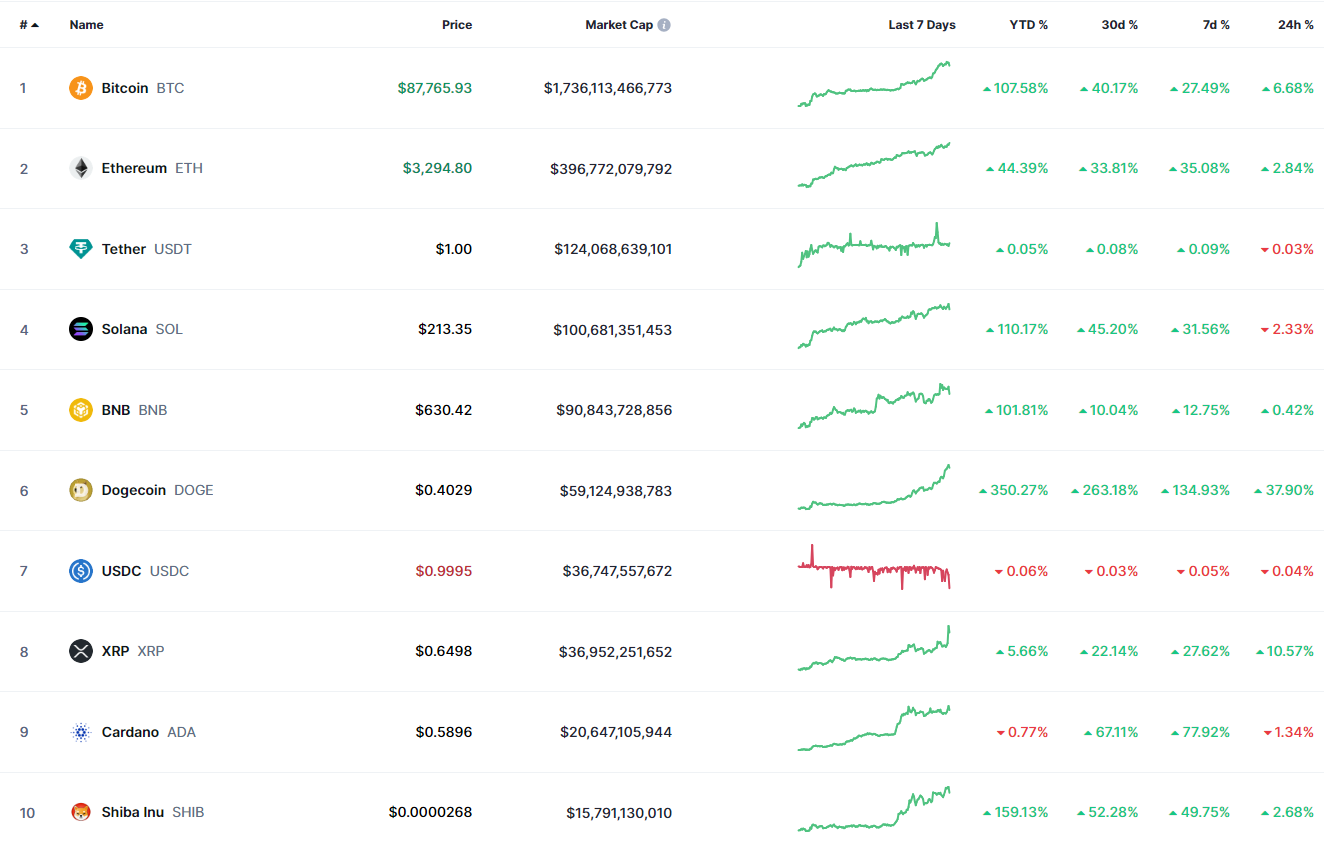Click the BNB logo icon
The image size is (1338, 851).
click(81, 410)
